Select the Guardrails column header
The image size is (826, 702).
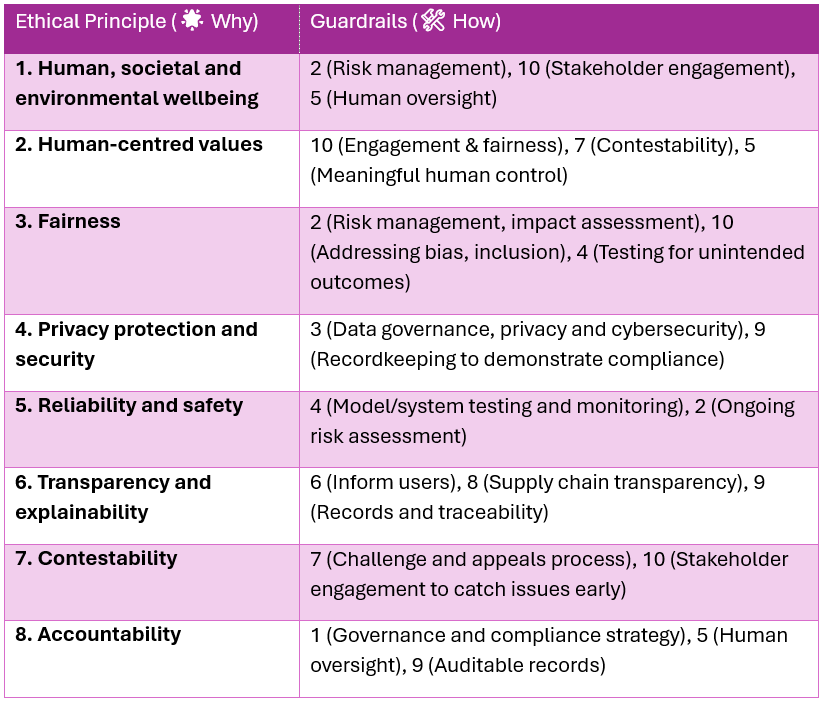(x=357, y=22)
